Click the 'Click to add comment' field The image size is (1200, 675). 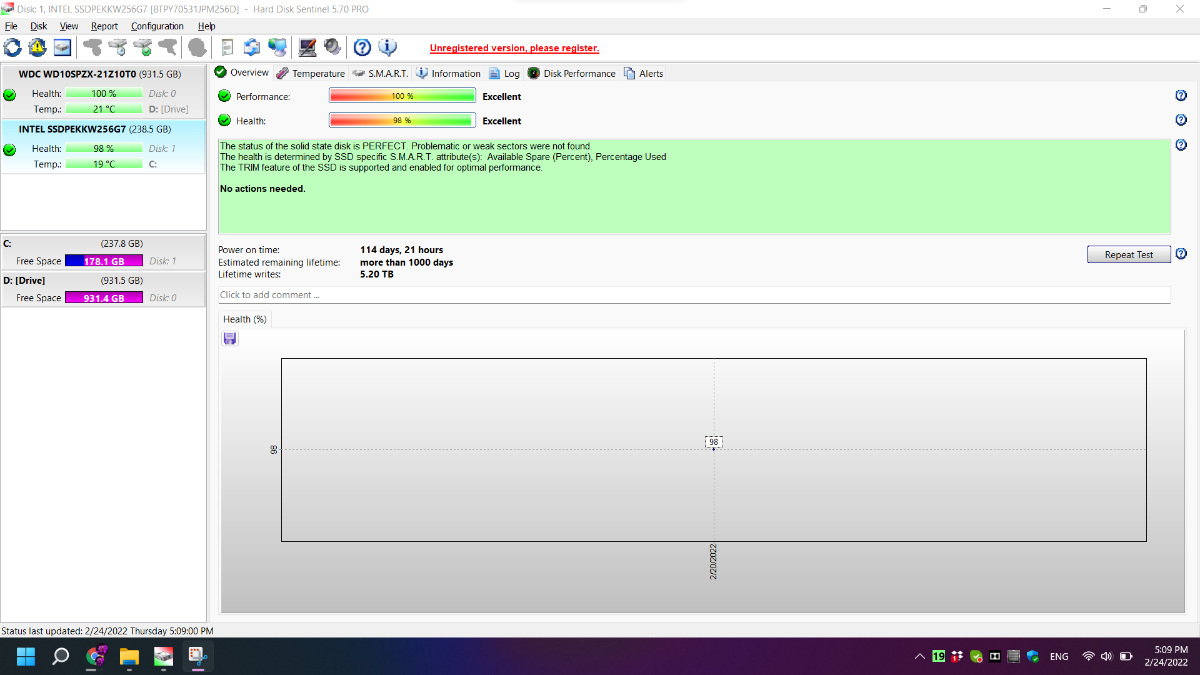[694, 295]
